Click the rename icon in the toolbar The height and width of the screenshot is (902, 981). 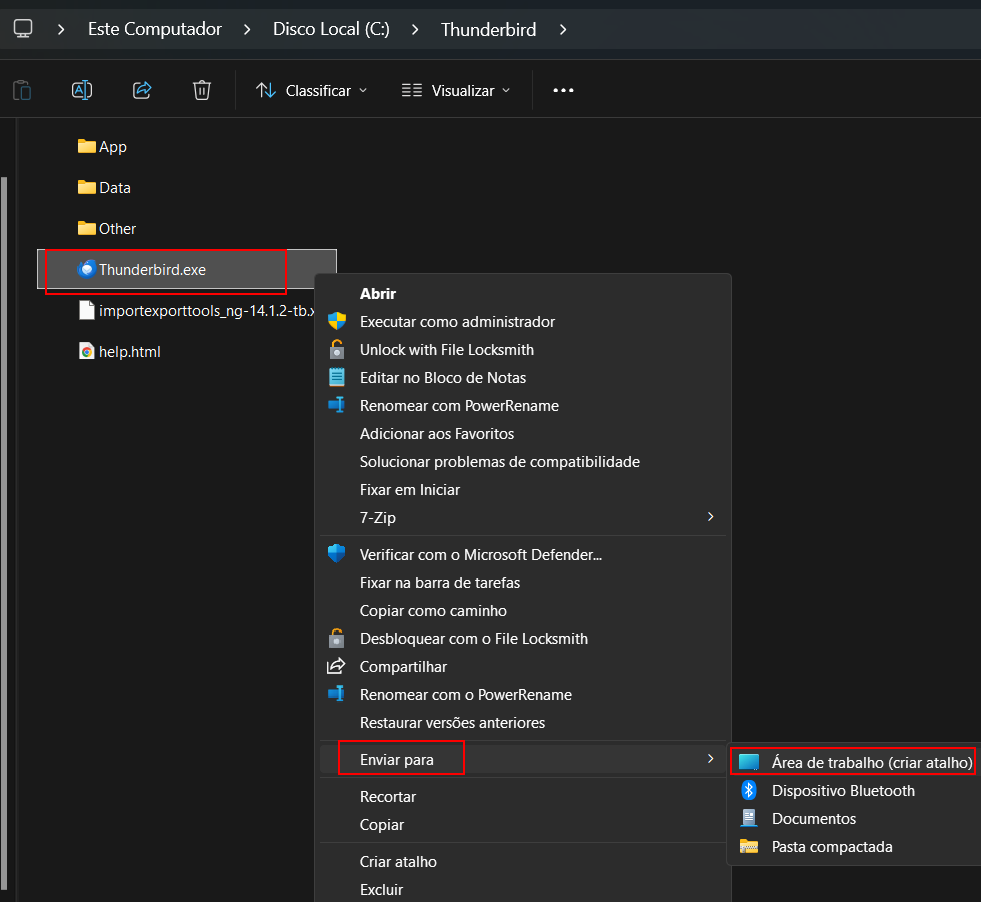point(82,91)
